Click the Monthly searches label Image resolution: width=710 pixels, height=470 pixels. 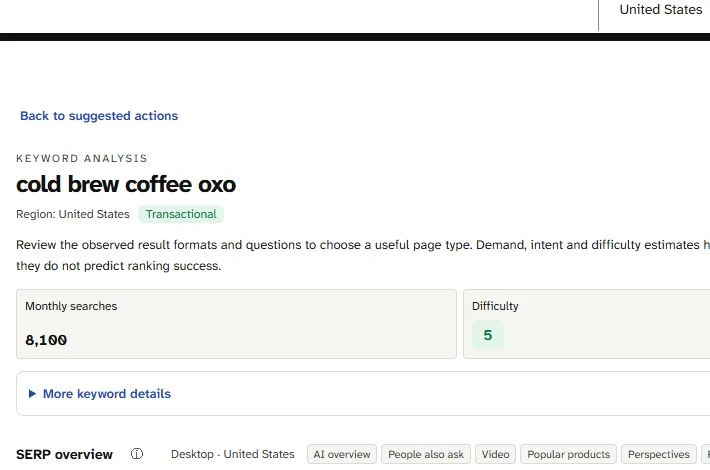pos(71,306)
